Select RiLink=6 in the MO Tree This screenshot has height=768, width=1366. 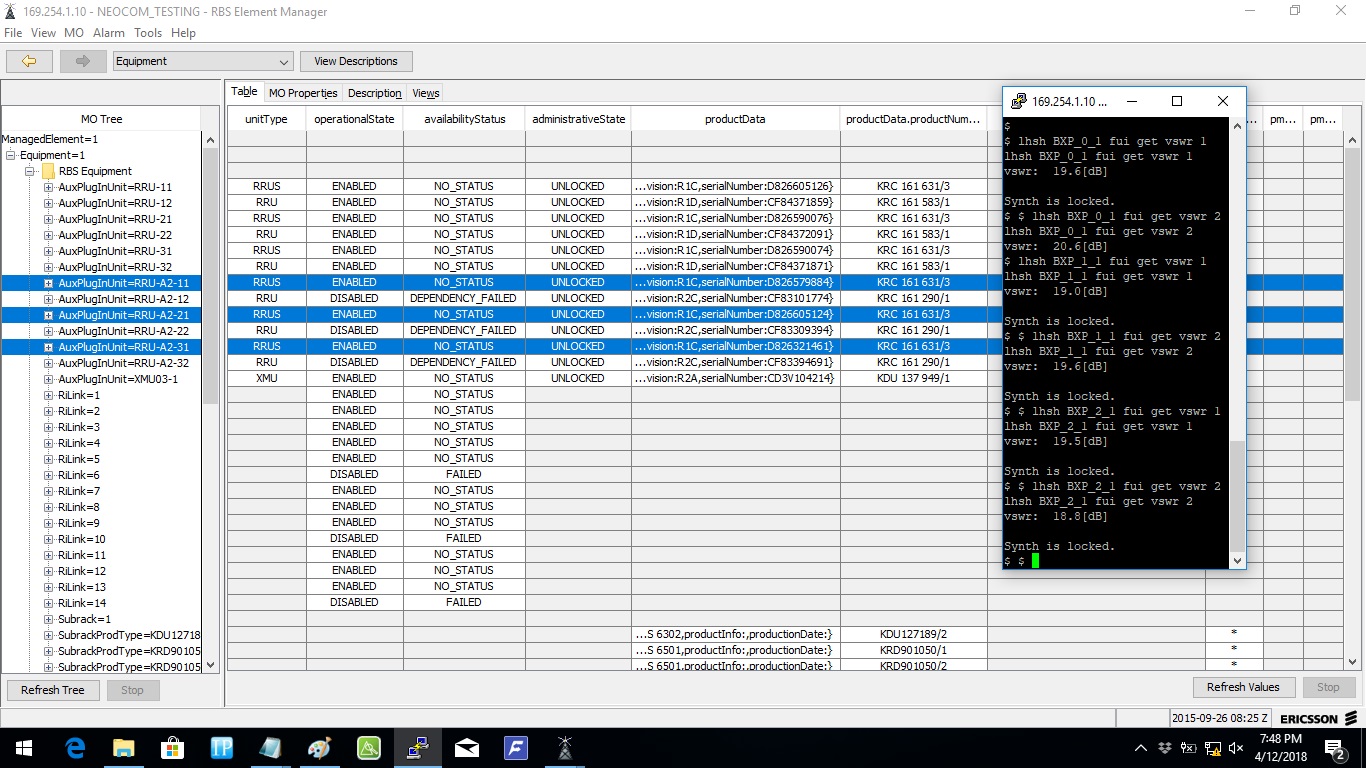[78, 475]
